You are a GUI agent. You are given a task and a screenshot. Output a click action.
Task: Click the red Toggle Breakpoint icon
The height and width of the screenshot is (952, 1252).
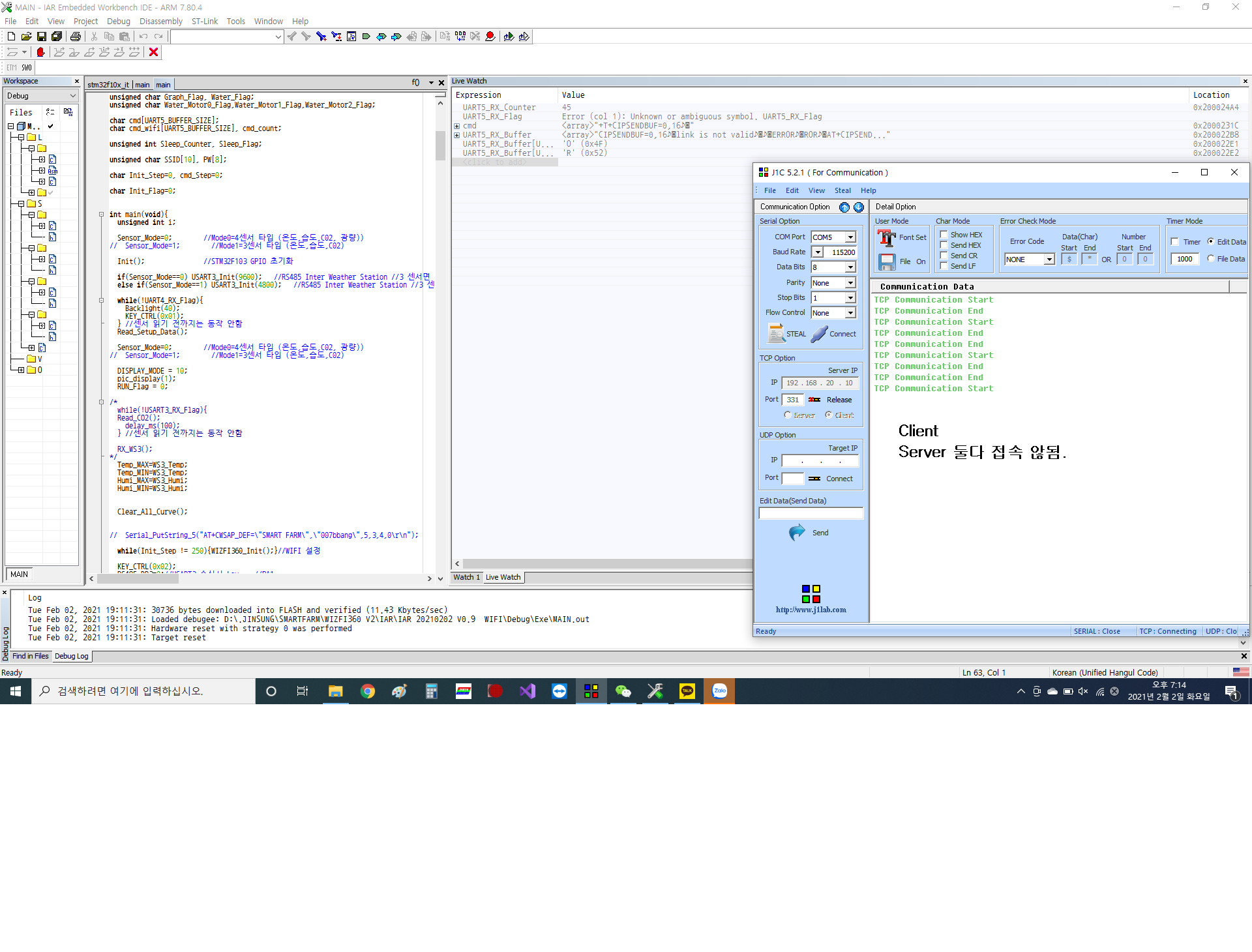tap(490, 37)
